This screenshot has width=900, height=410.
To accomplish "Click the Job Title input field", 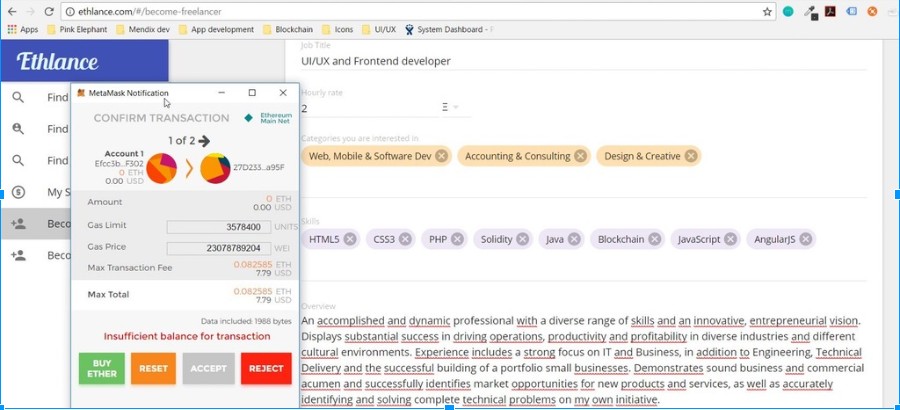I will [x=583, y=61].
